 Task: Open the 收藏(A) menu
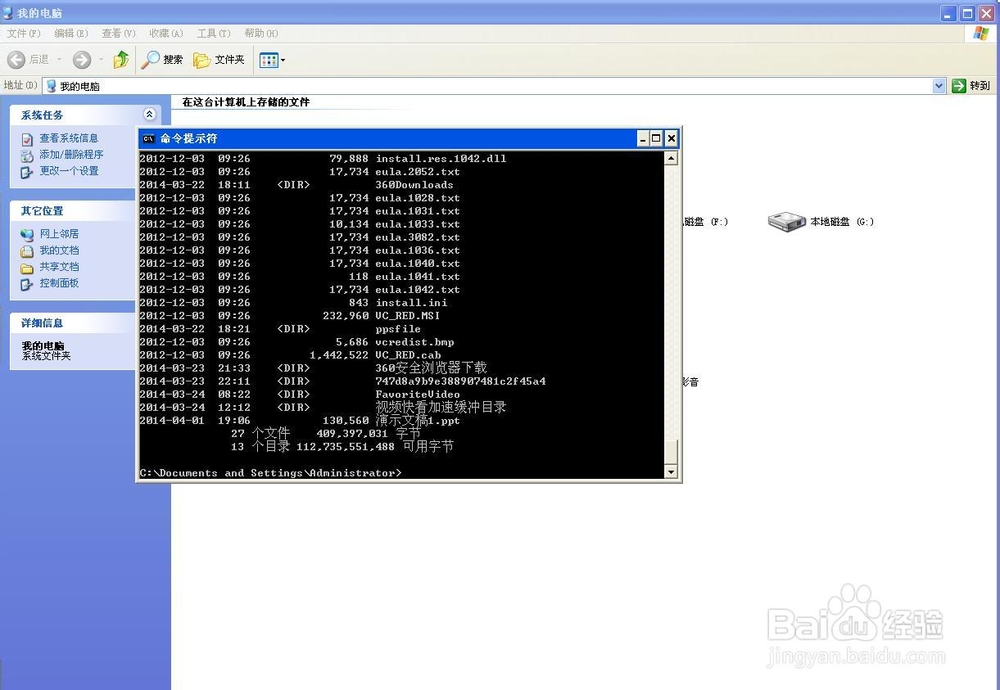[x=166, y=33]
